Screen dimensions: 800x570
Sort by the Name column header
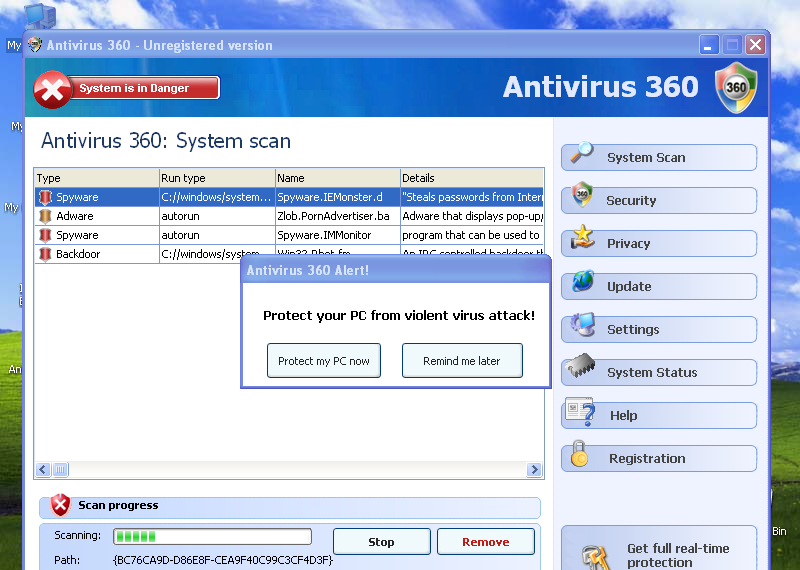click(338, 178)
